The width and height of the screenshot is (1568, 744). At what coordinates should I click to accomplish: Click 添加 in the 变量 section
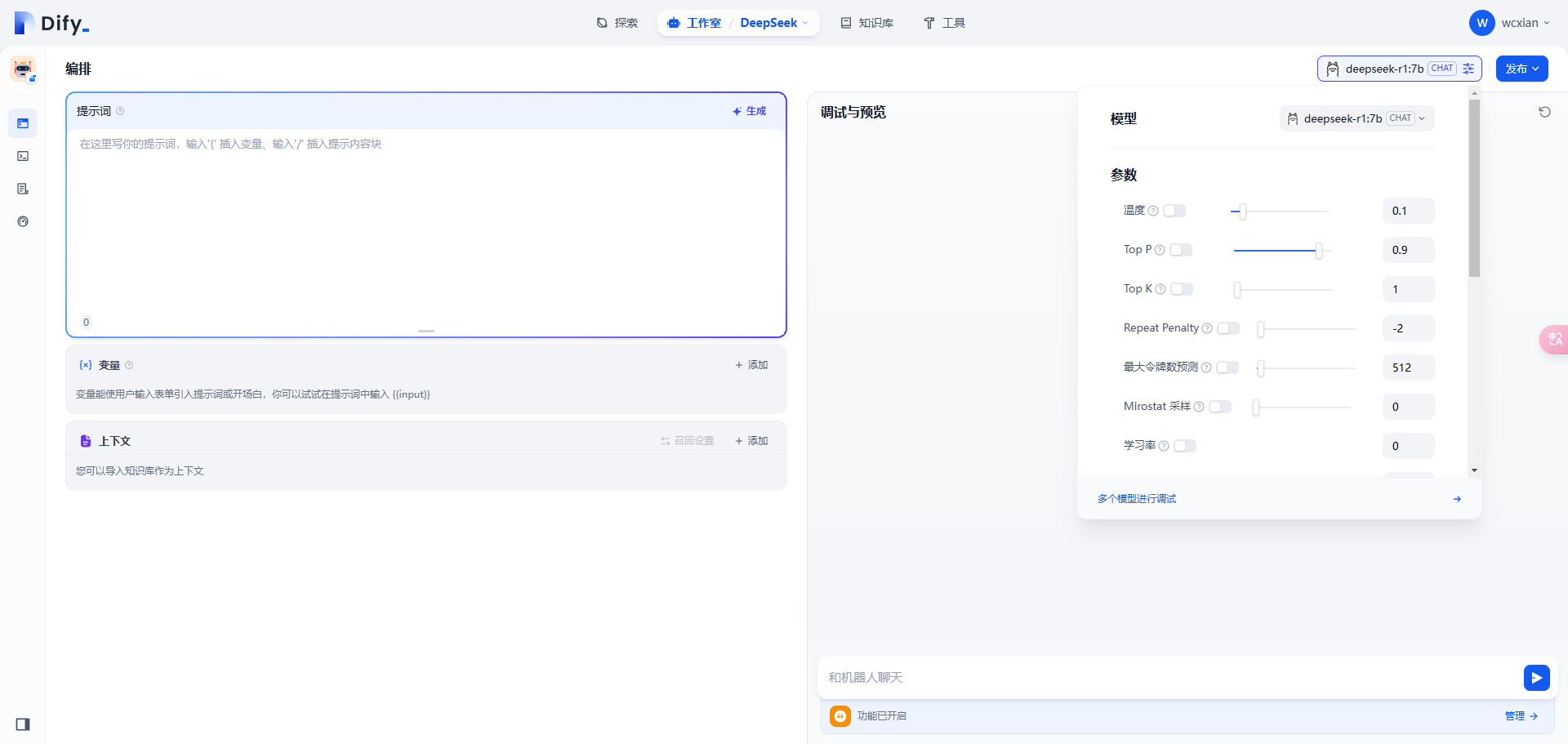tap(751, 365)
